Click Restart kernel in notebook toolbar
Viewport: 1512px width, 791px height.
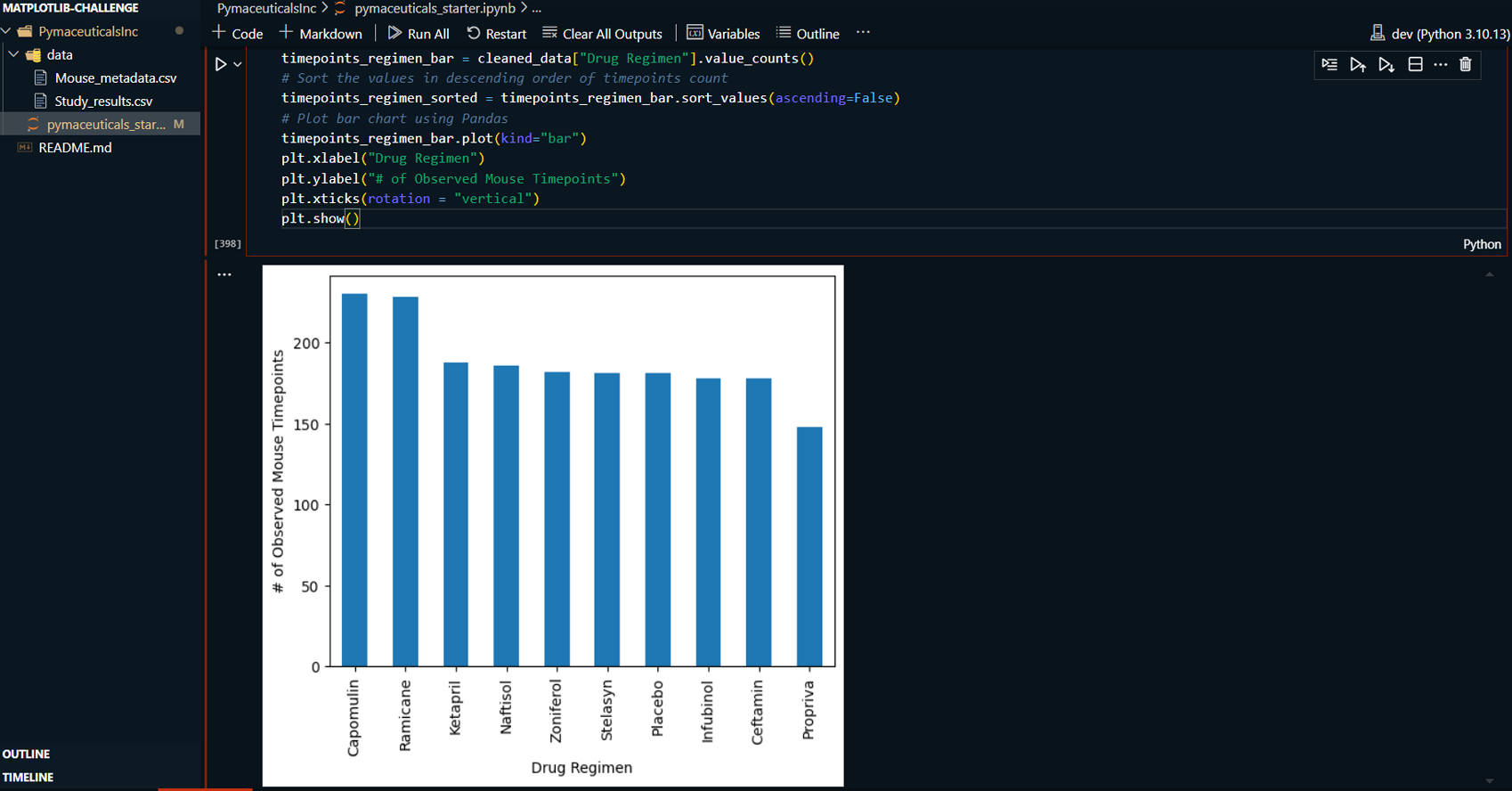click(x=497, y=34)
